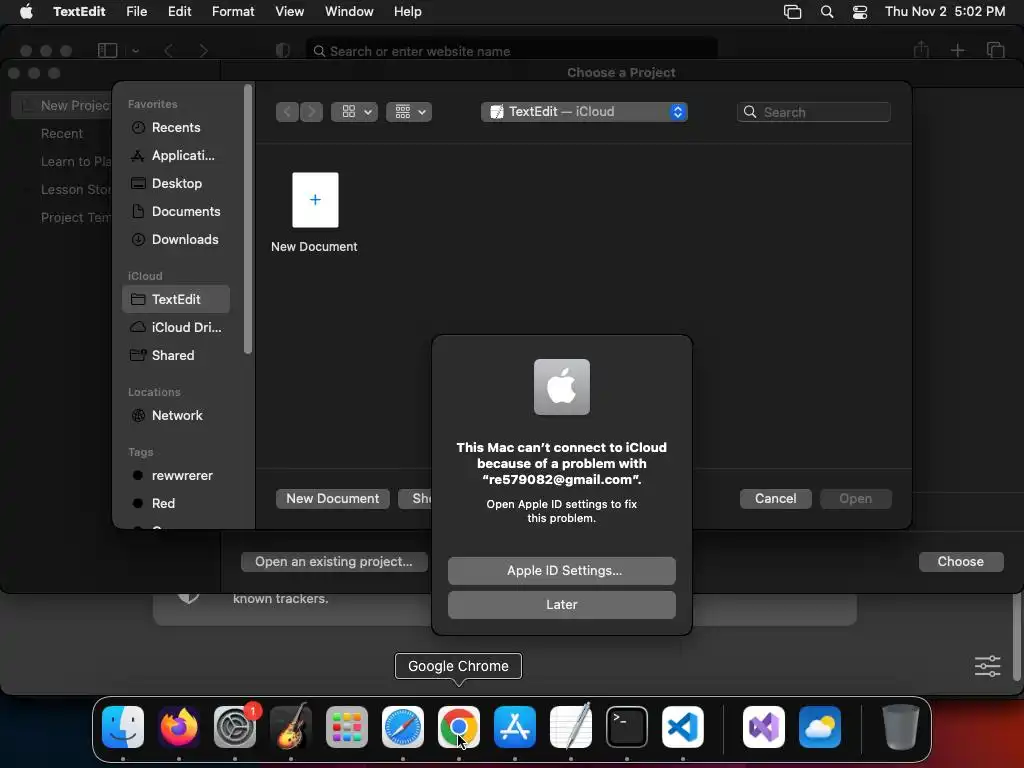Open Control Center in menu bar

pos(860,12)
